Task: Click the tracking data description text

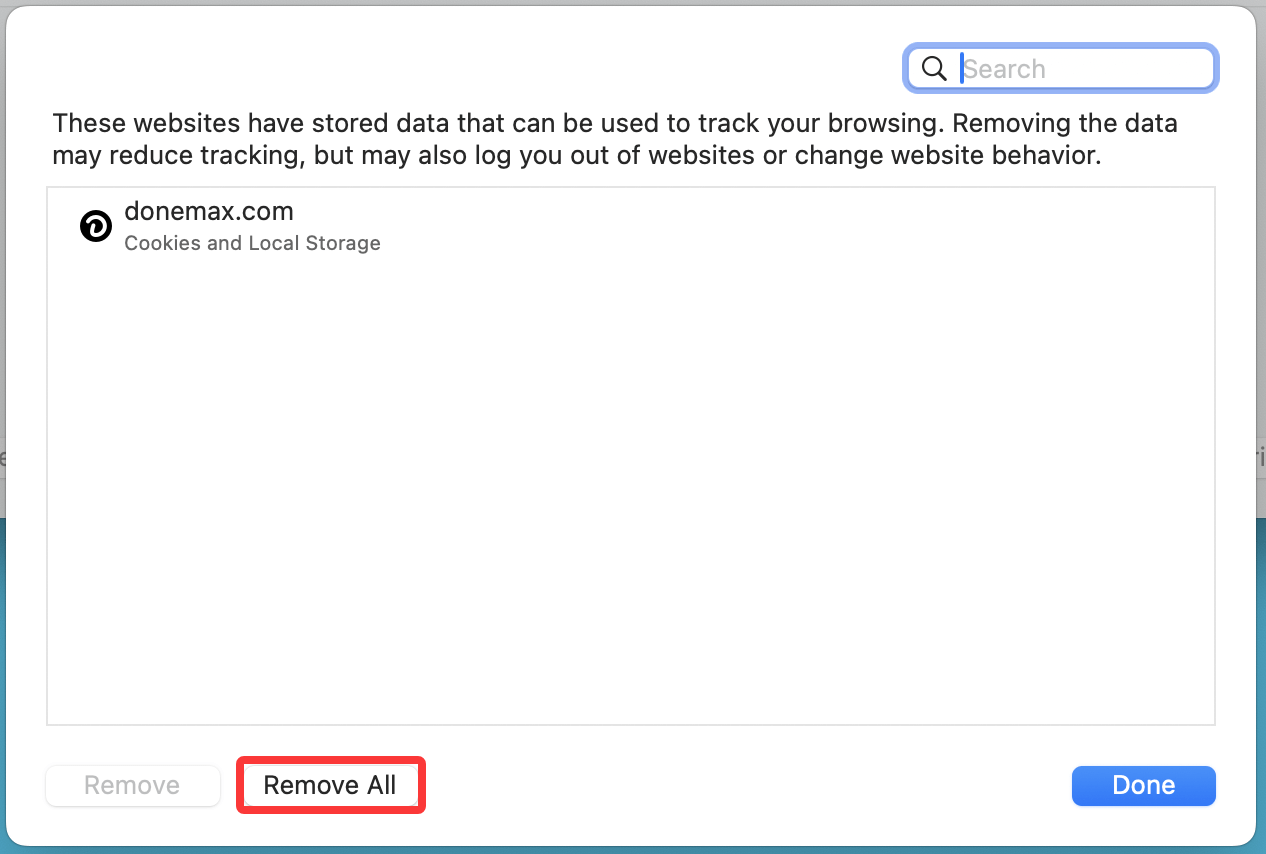Action: pos(614,140)
